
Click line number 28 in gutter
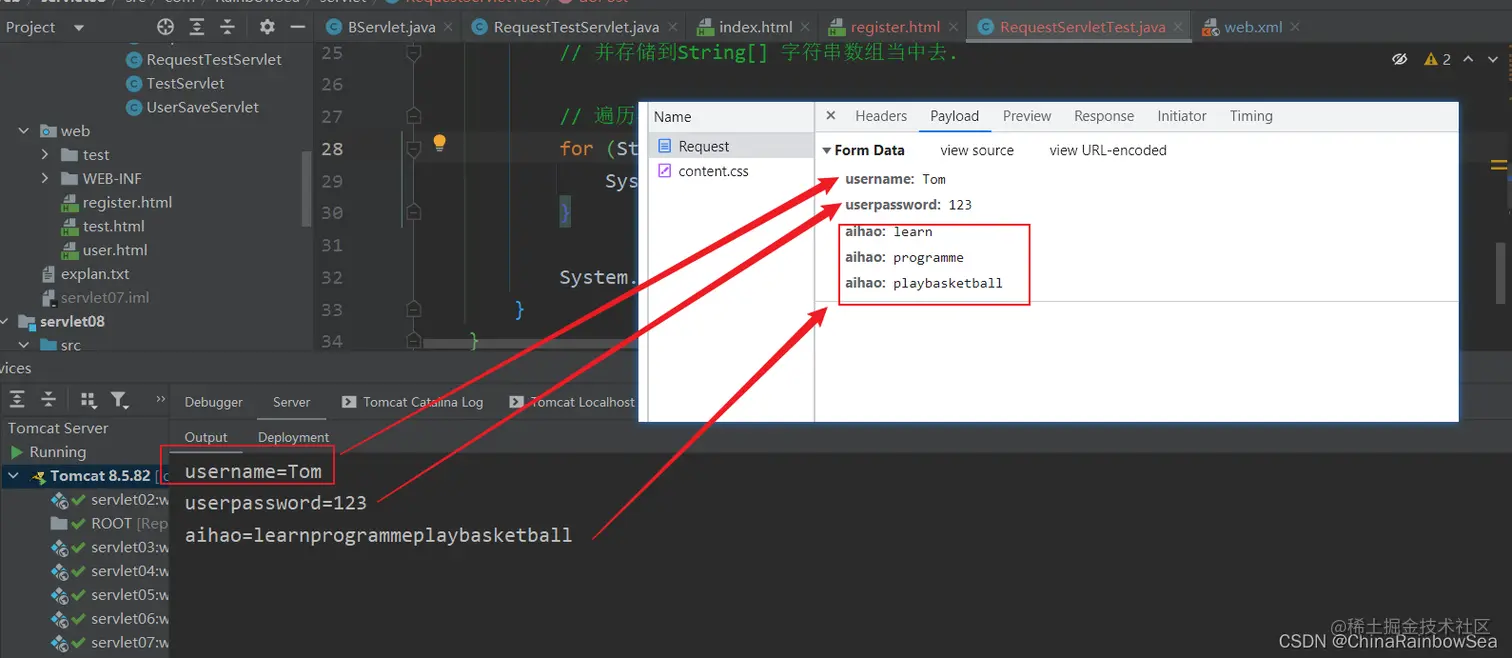tap(332, 149)
